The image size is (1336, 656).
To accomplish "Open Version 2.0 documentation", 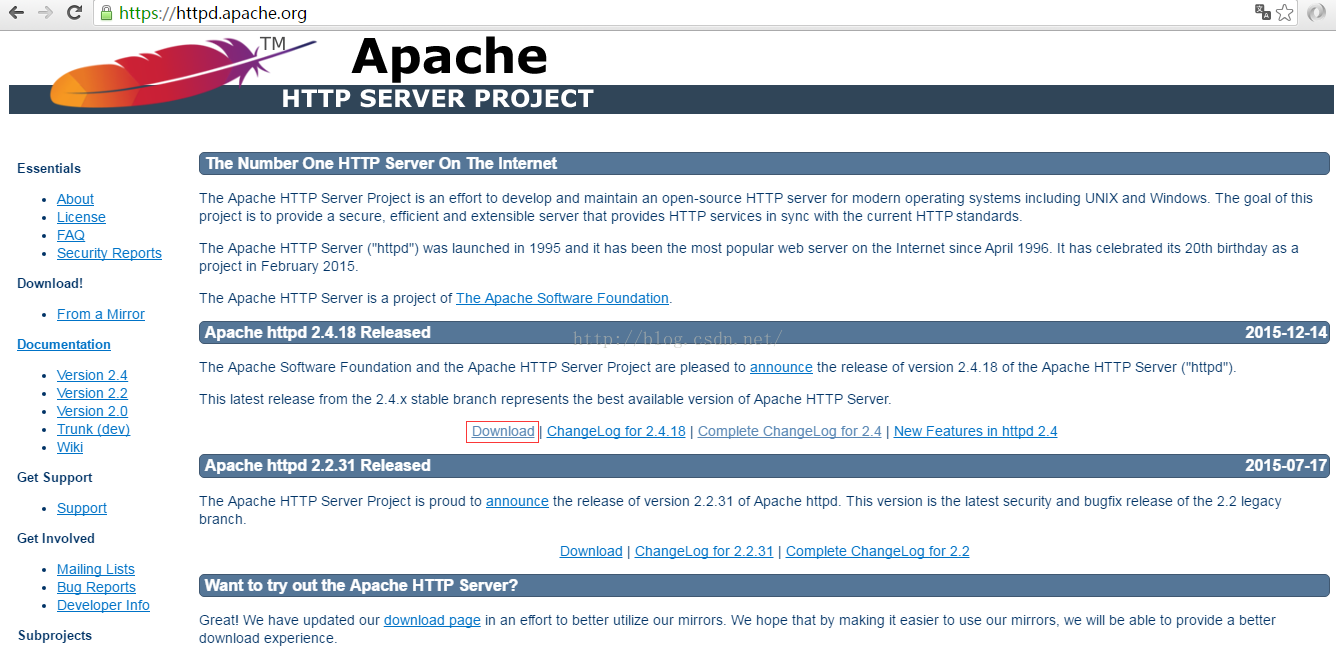I will point(92,411).
